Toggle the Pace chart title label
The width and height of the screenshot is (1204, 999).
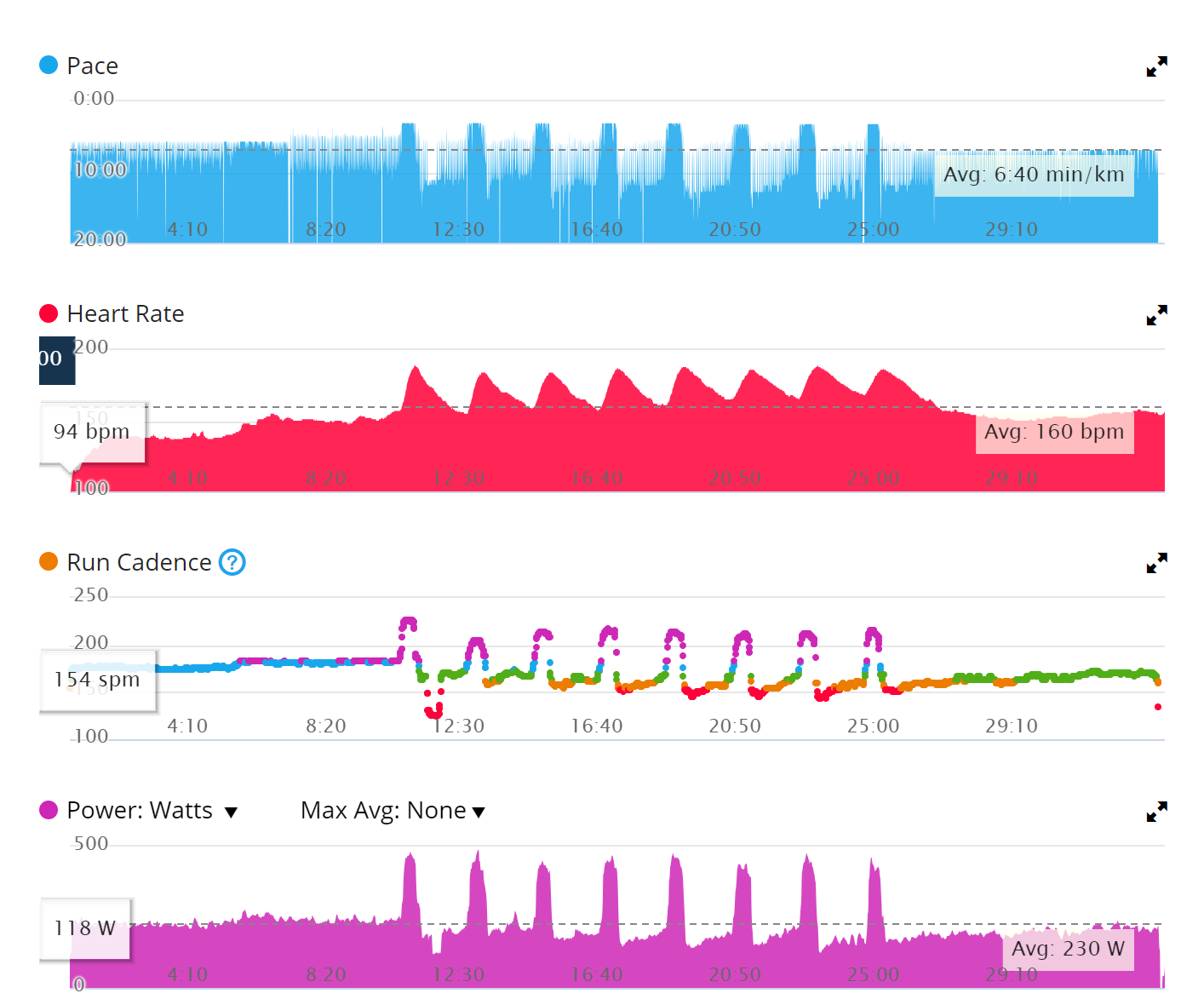(92, 66)
